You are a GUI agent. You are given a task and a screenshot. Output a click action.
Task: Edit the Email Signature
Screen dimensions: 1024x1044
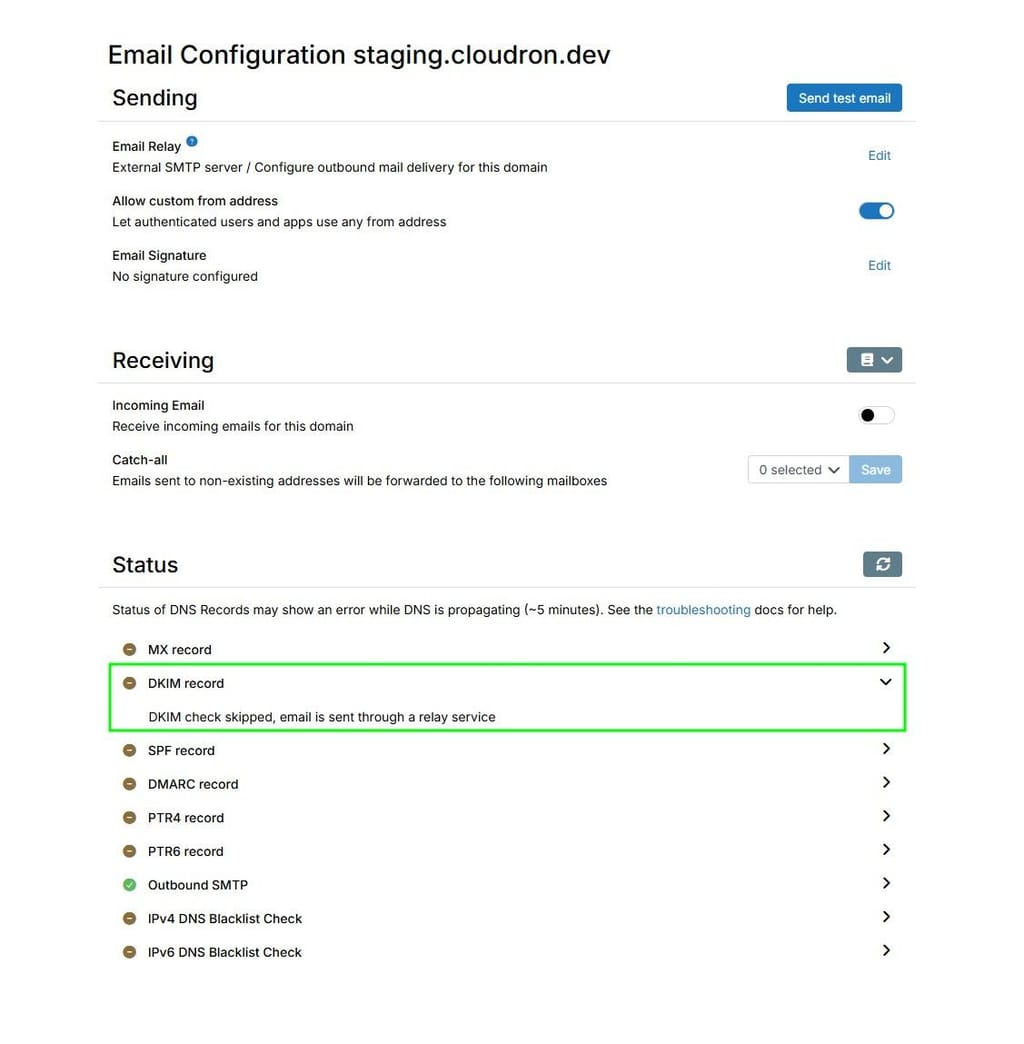[879, 265]
